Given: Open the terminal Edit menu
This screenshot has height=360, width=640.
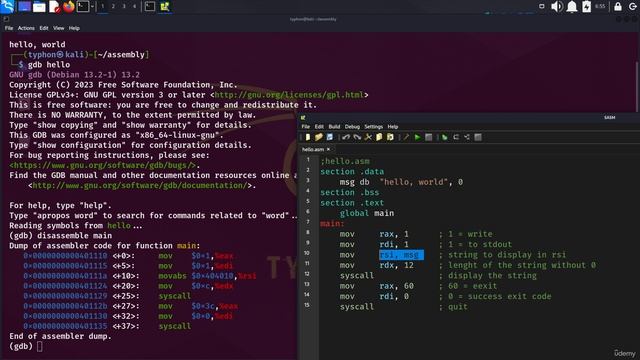Looking at the screenshot, I should pos(44,28).
